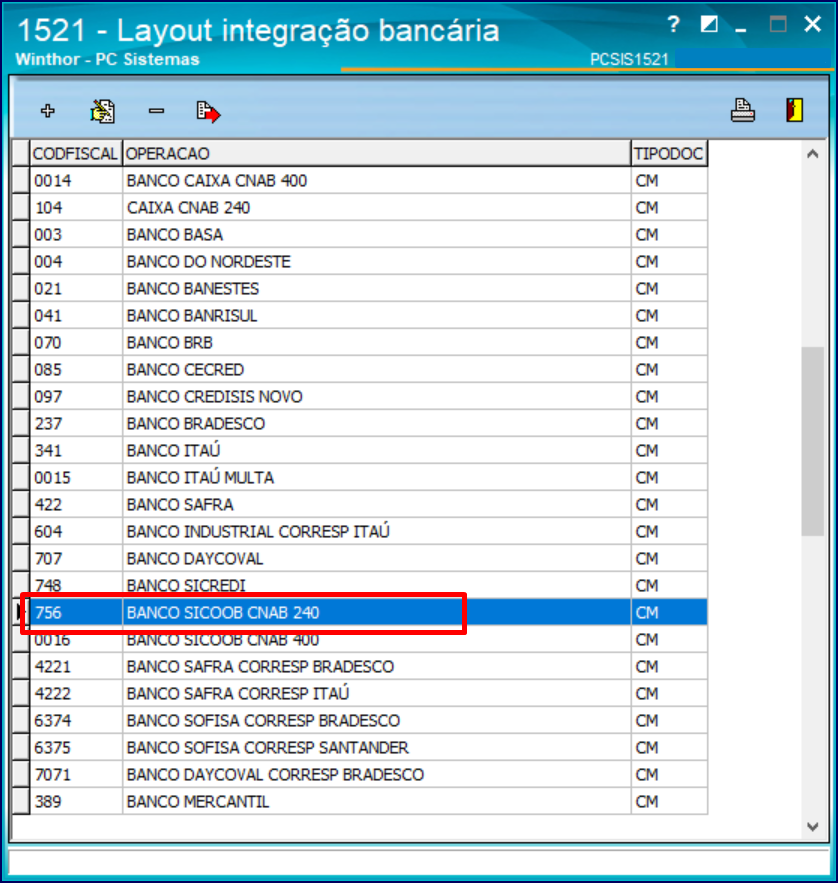This screenshot has height=883, width=838.
Task: Close the Layout integração bancária window
Action: click(812, 24)
